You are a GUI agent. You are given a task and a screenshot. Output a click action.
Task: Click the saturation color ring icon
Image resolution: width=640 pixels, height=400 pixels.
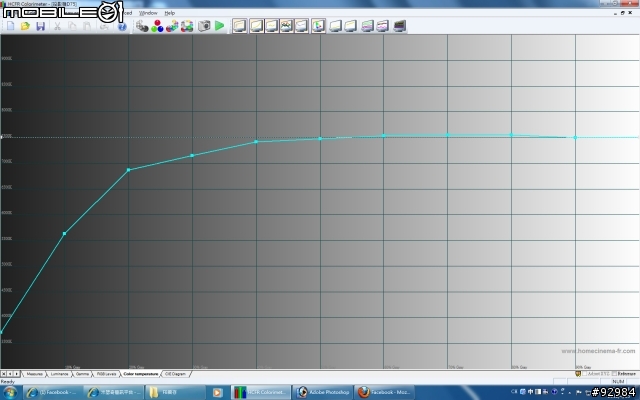tap(187, 26)
